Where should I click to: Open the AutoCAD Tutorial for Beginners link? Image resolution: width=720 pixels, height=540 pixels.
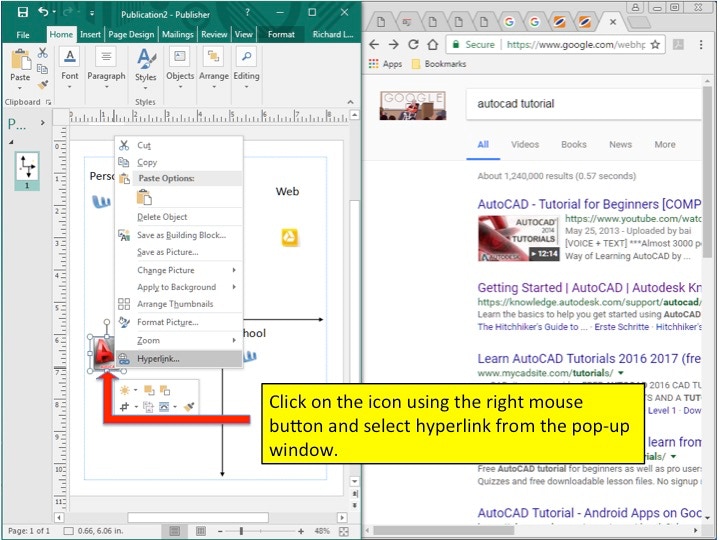589,204
